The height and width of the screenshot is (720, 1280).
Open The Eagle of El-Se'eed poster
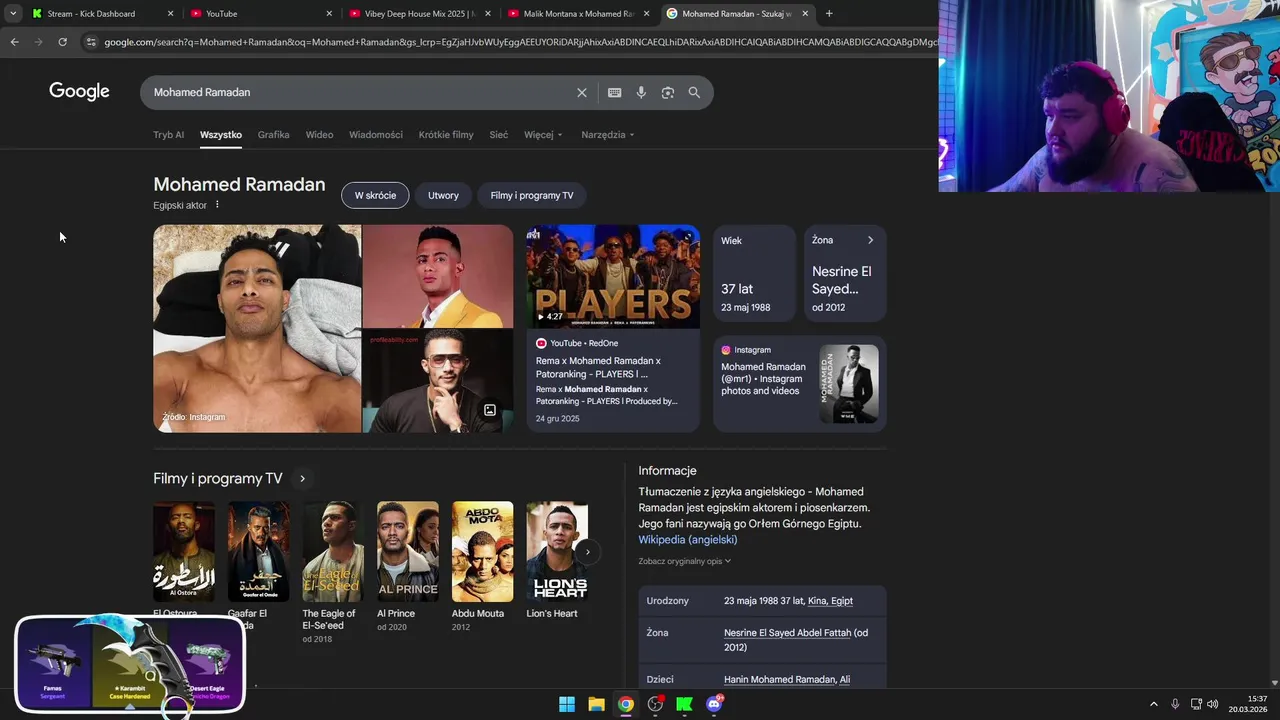coord(333,551)
